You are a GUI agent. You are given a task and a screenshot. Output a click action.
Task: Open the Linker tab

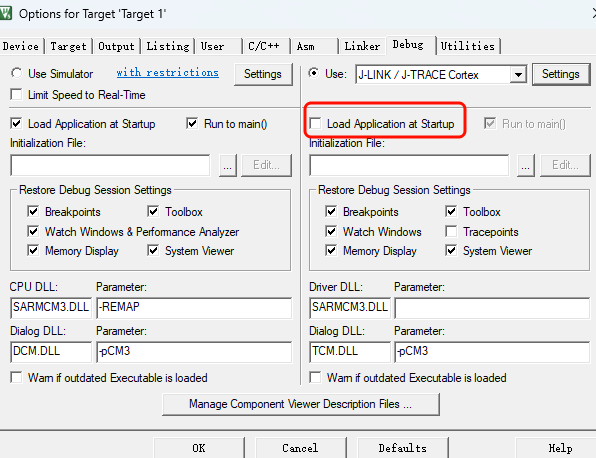[362, 46]
